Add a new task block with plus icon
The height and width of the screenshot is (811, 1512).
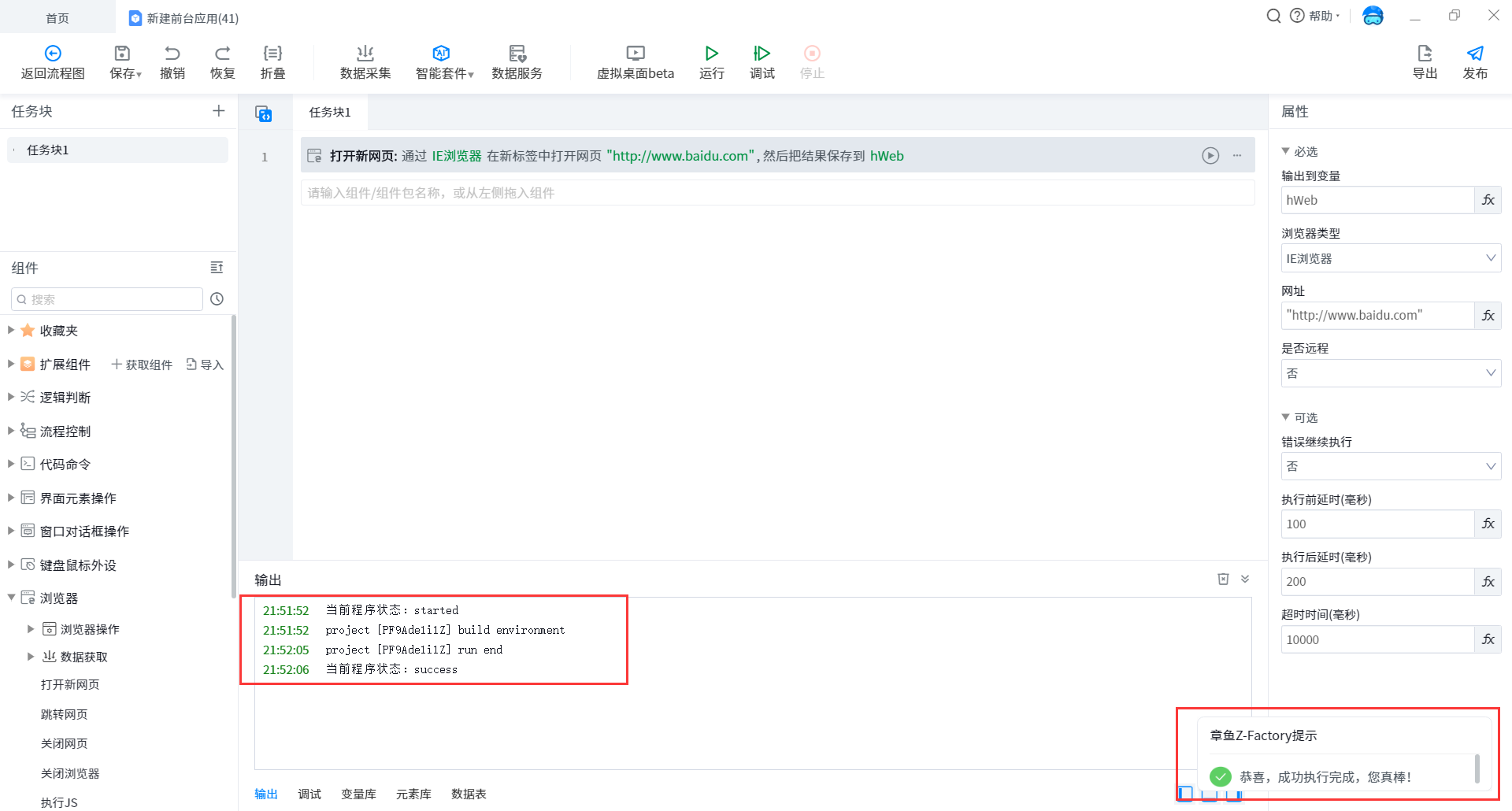(x=219, y=111)
